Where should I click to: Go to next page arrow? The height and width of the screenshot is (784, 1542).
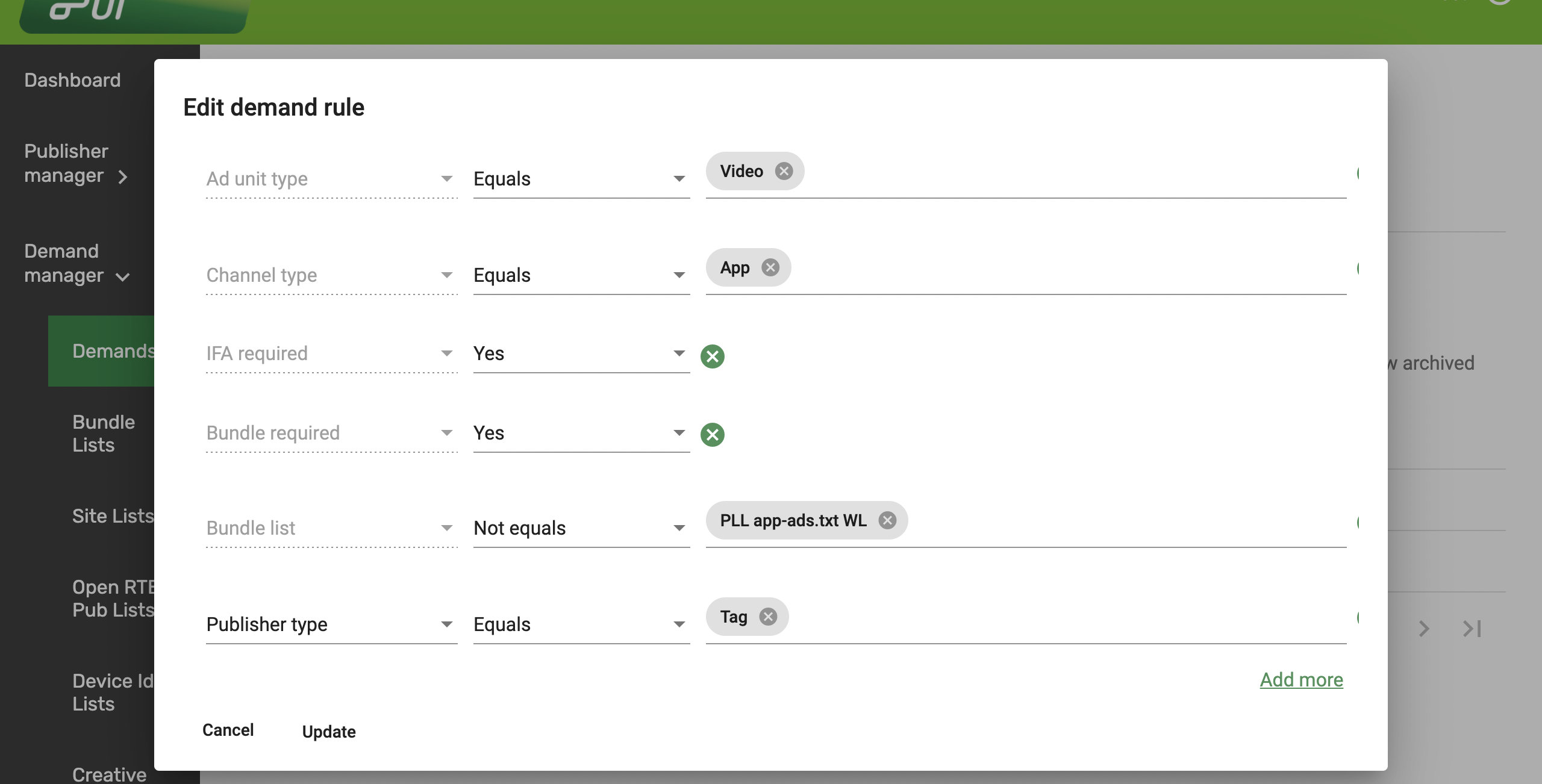pos(1424,629)
